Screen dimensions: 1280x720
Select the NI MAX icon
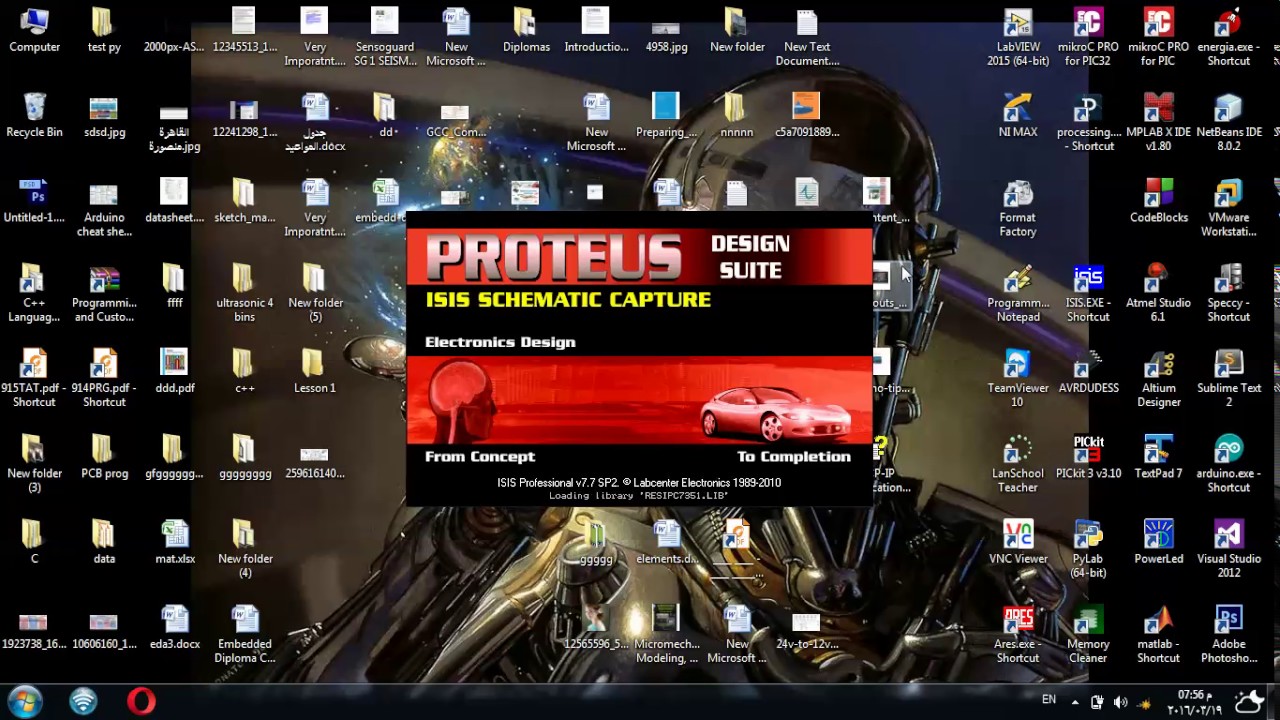click(1018, 116)
